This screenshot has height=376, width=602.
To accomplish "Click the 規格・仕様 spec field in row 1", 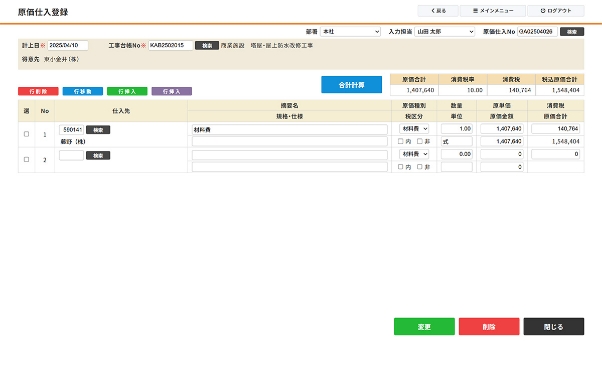I will [x=289, y=141].
